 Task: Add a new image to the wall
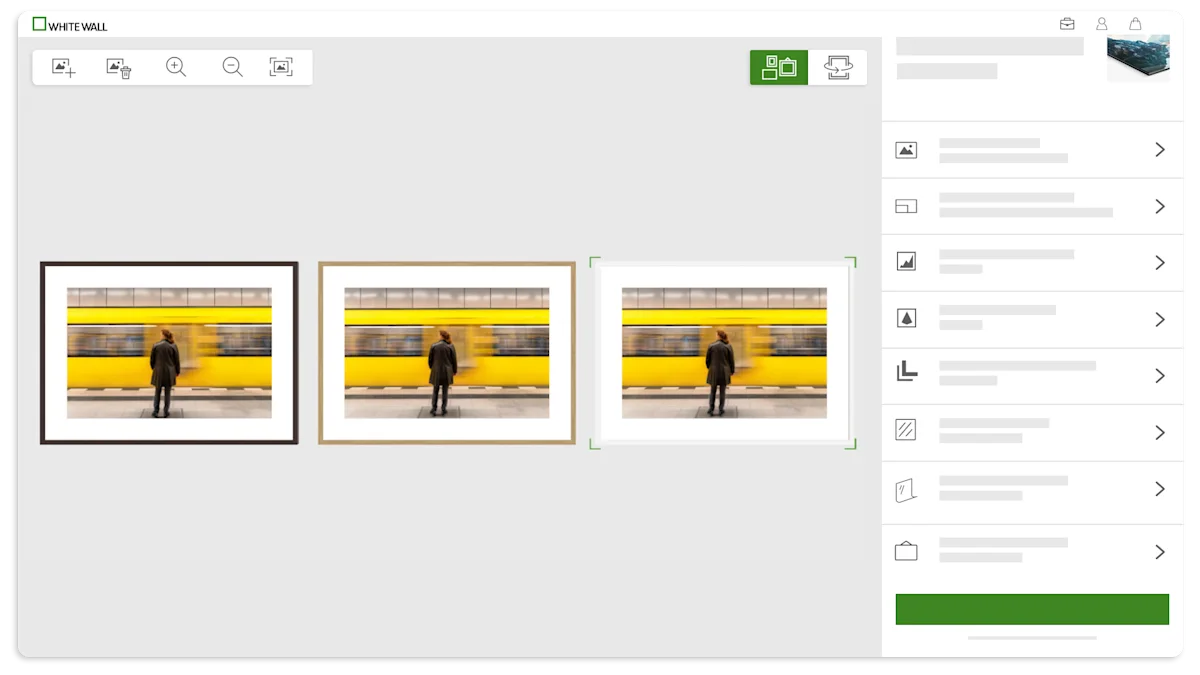coord(64,68)
